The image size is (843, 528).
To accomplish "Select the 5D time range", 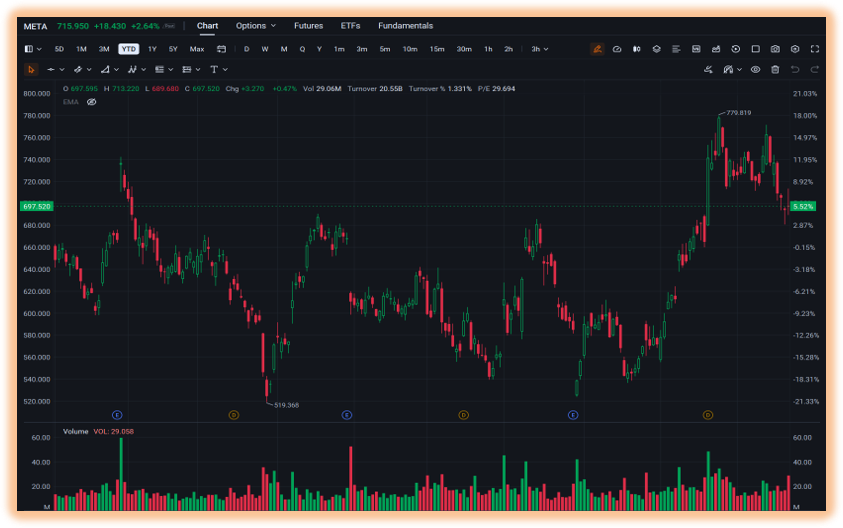I will 59,49.
